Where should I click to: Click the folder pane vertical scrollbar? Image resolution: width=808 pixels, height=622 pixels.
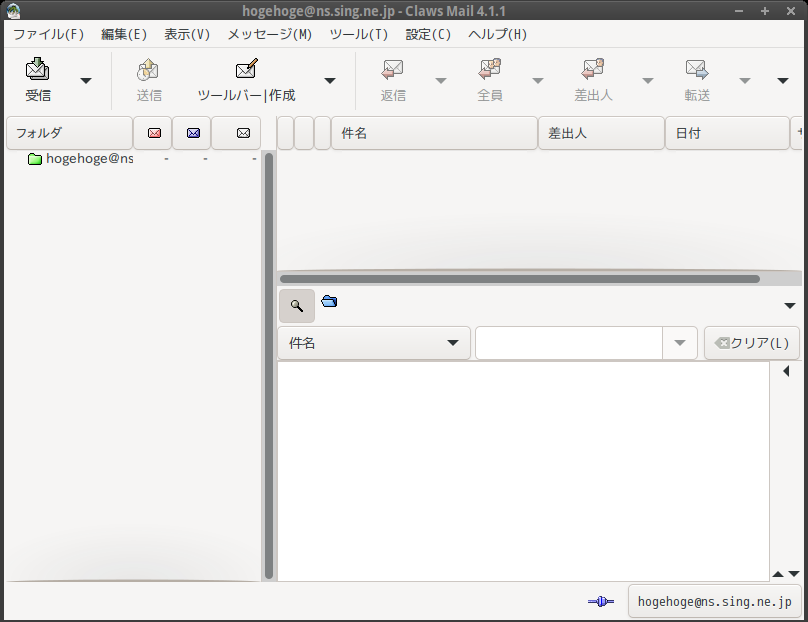268,365
